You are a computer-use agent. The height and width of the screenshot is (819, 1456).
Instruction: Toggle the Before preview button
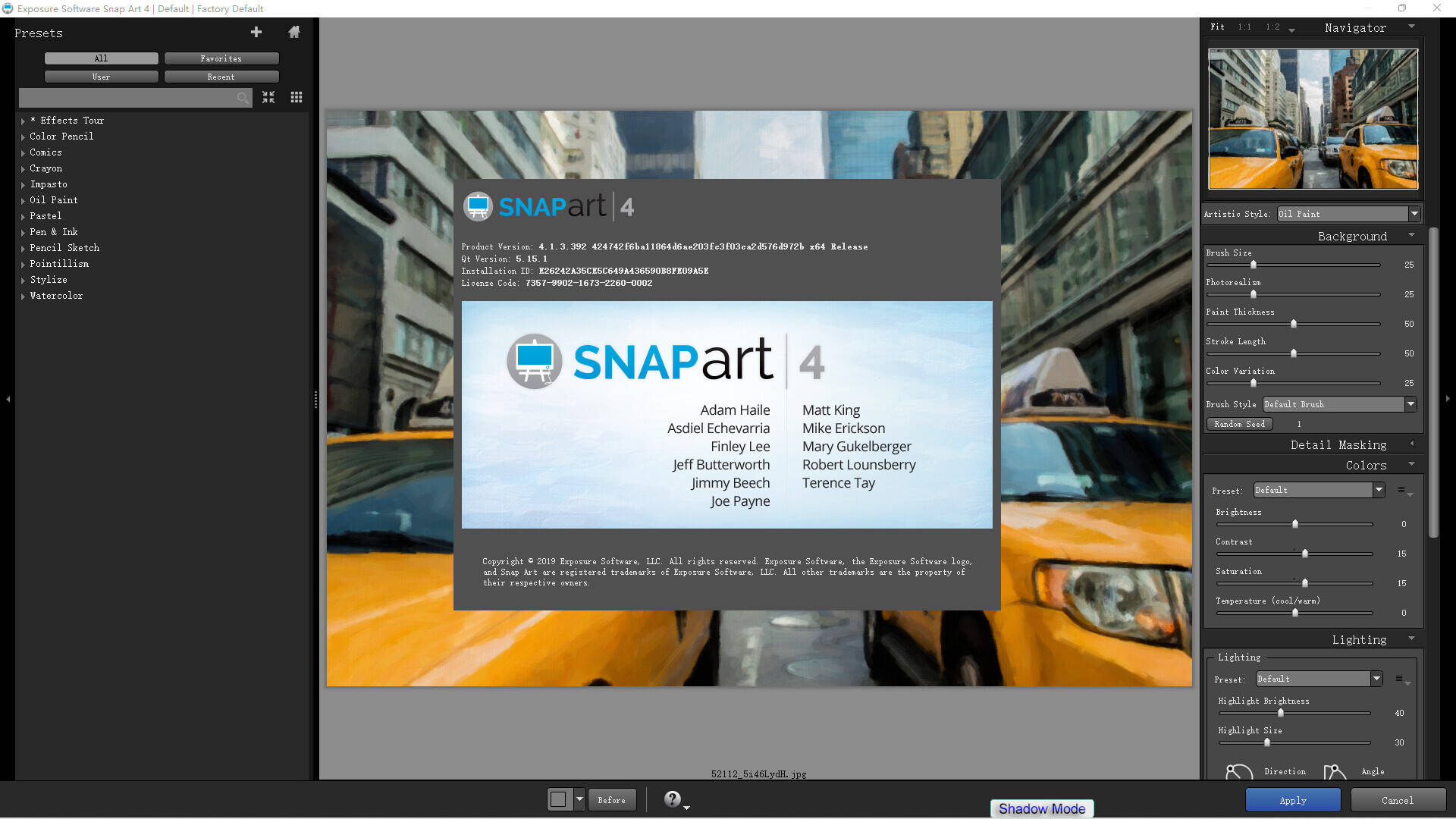pos(611,800)
